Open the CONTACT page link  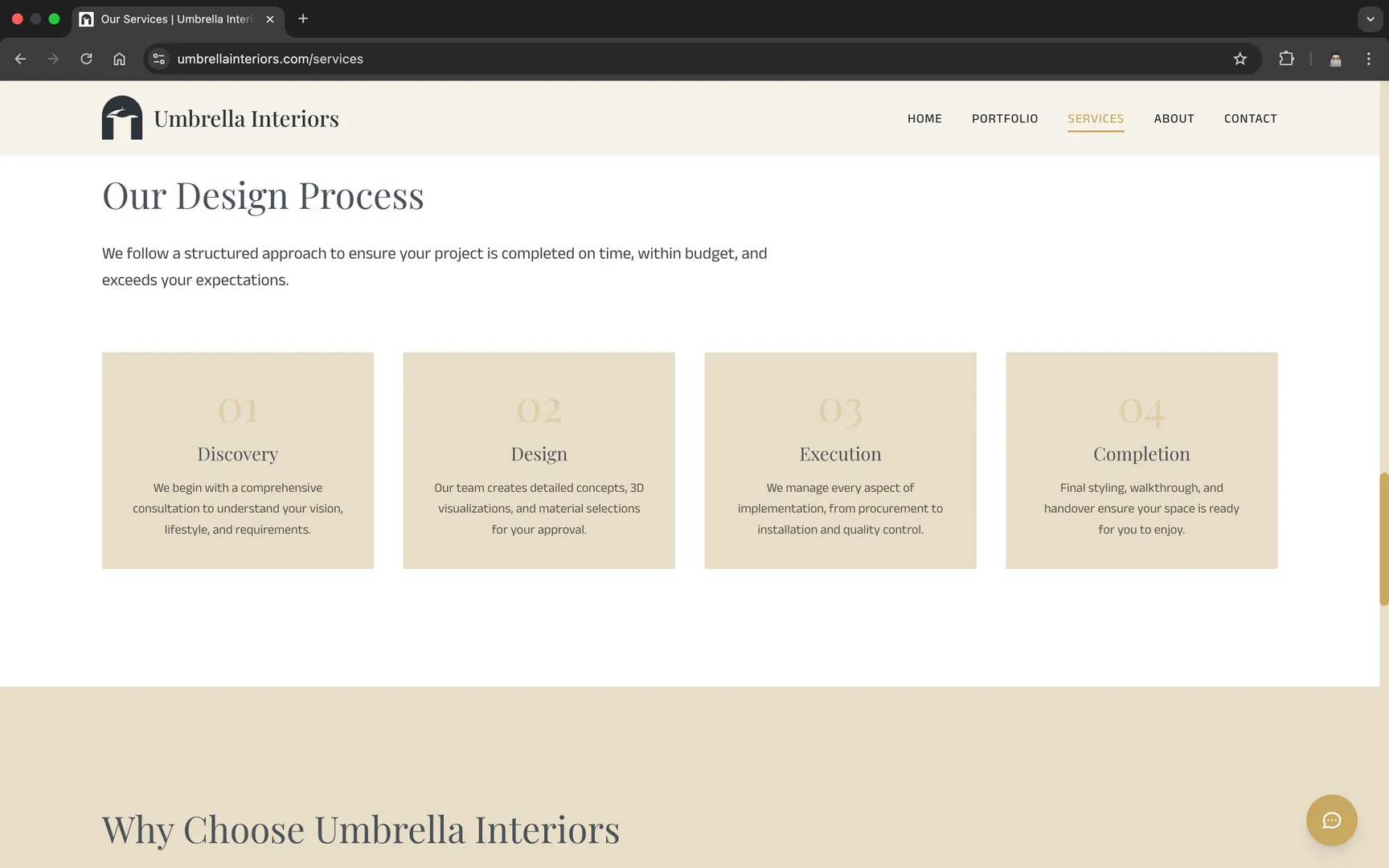(x=1250, y=118)
